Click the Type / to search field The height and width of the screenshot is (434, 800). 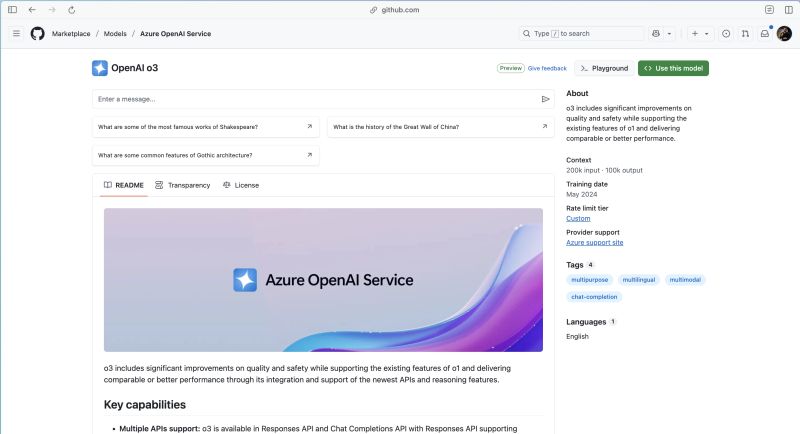click(581, 34)
